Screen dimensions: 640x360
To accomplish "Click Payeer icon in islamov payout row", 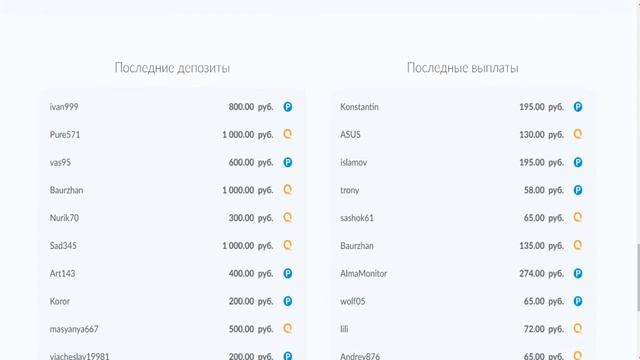I will click(x=578, y=162).
